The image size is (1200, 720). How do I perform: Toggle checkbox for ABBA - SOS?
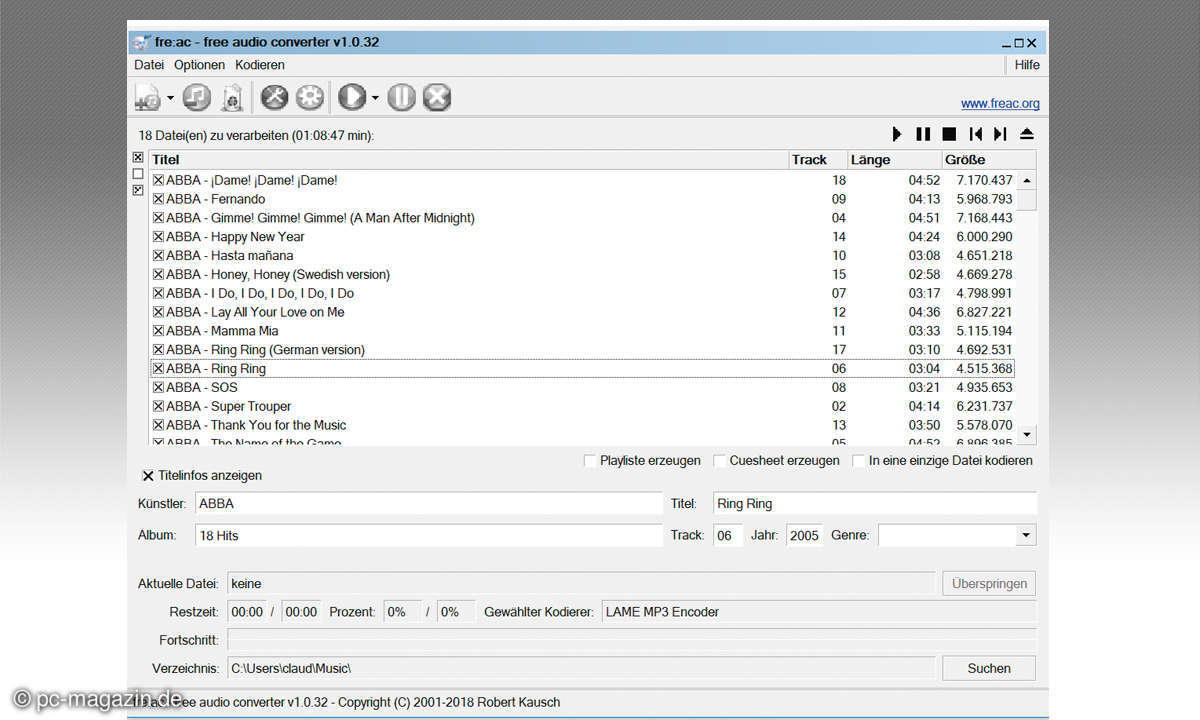(x=158, y=387)
